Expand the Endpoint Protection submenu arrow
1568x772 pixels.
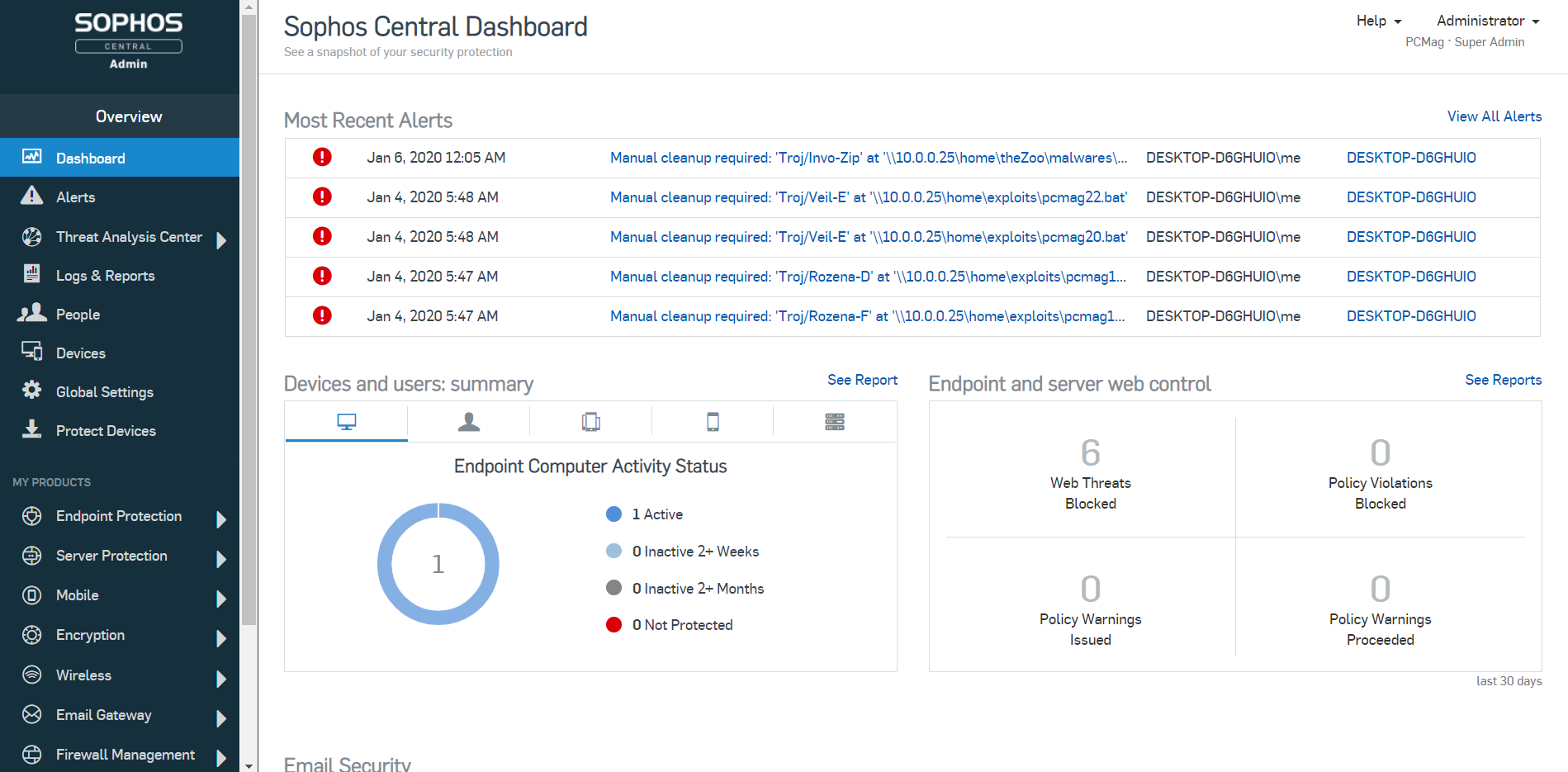tap(221, 519)
